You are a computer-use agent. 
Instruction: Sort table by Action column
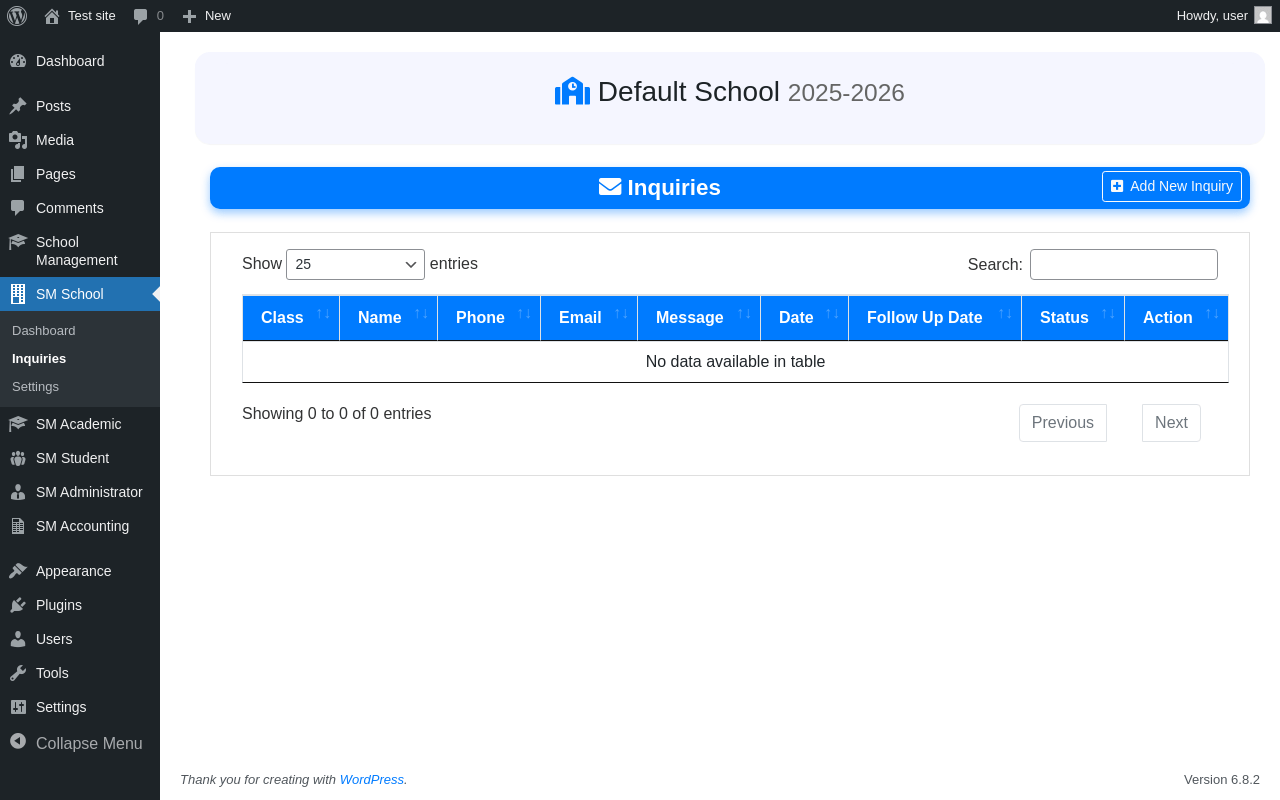(x=1177, y=318)
